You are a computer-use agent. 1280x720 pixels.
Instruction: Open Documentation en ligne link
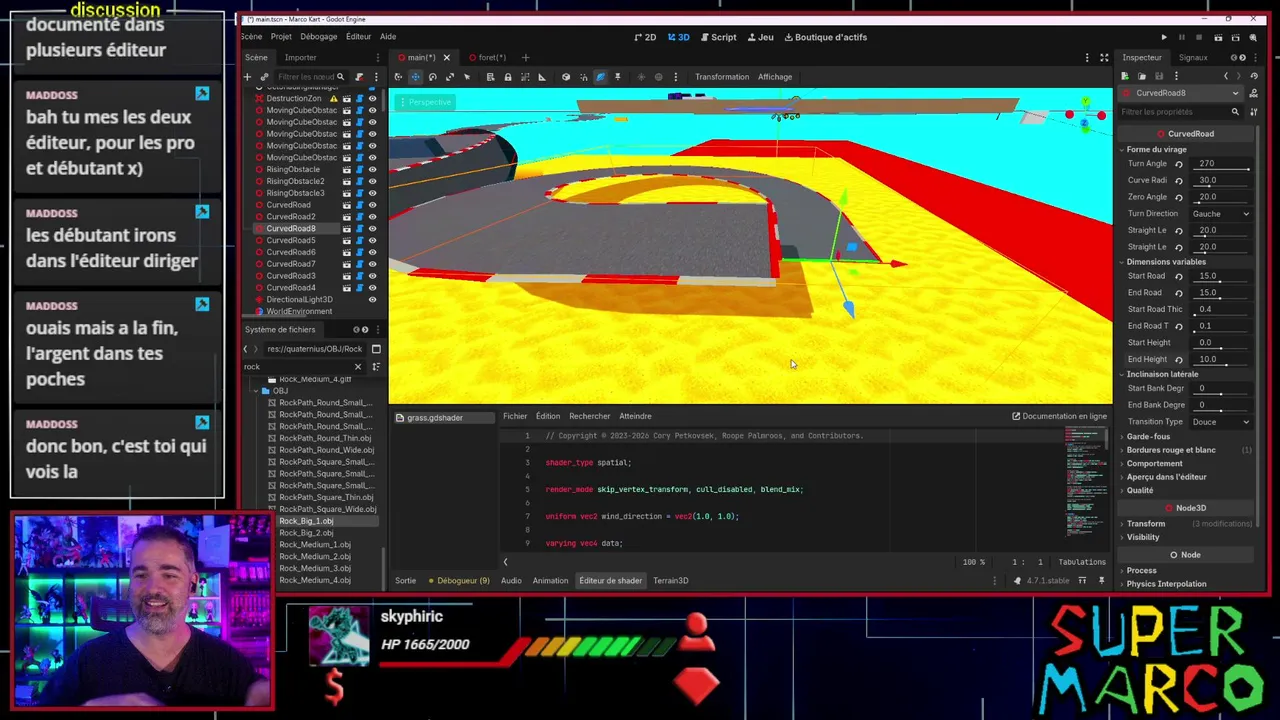click(x=1059, y=417)
